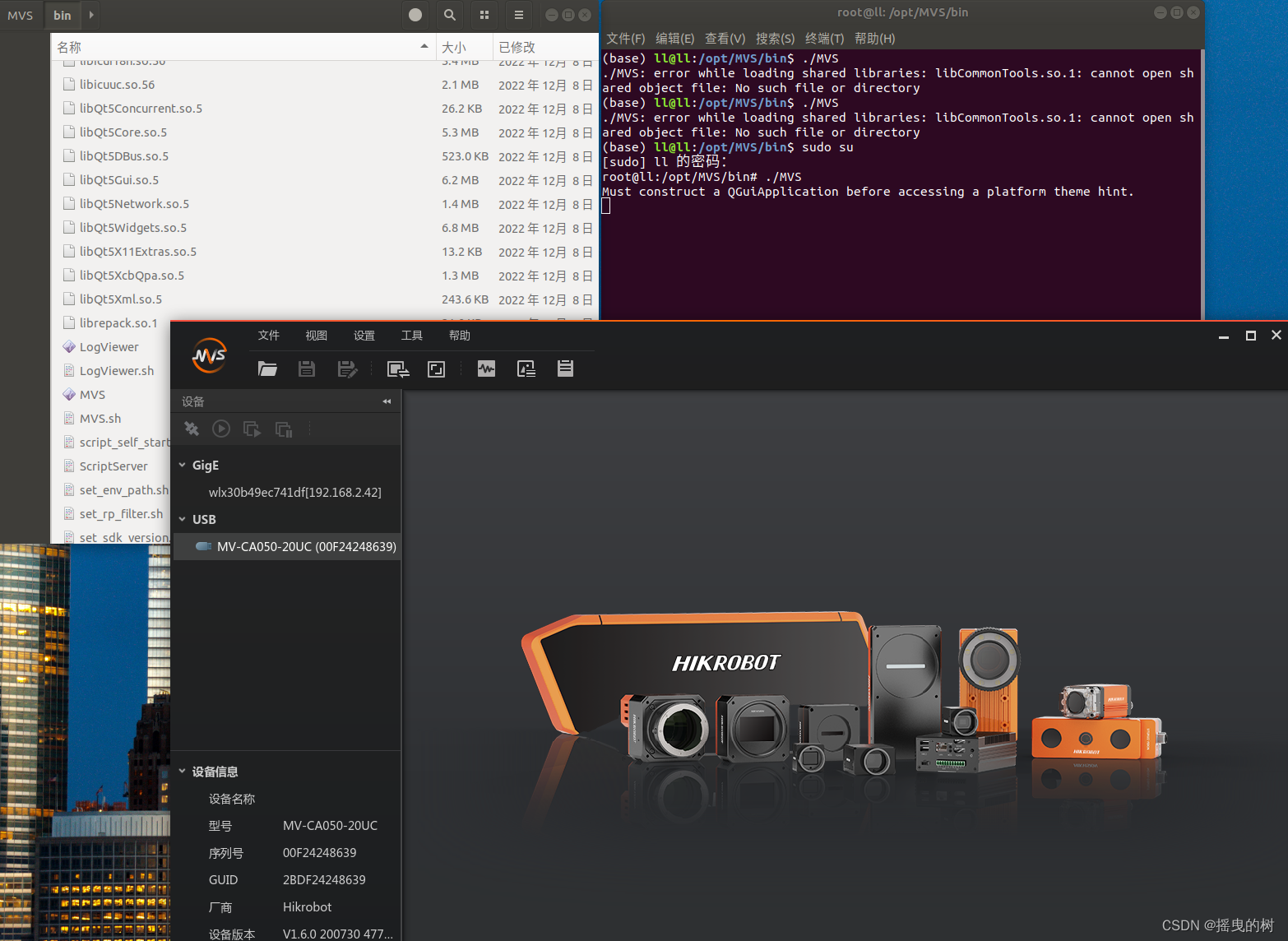
Task: Collapse the 设备信息 section
Action: pos(183,771)
